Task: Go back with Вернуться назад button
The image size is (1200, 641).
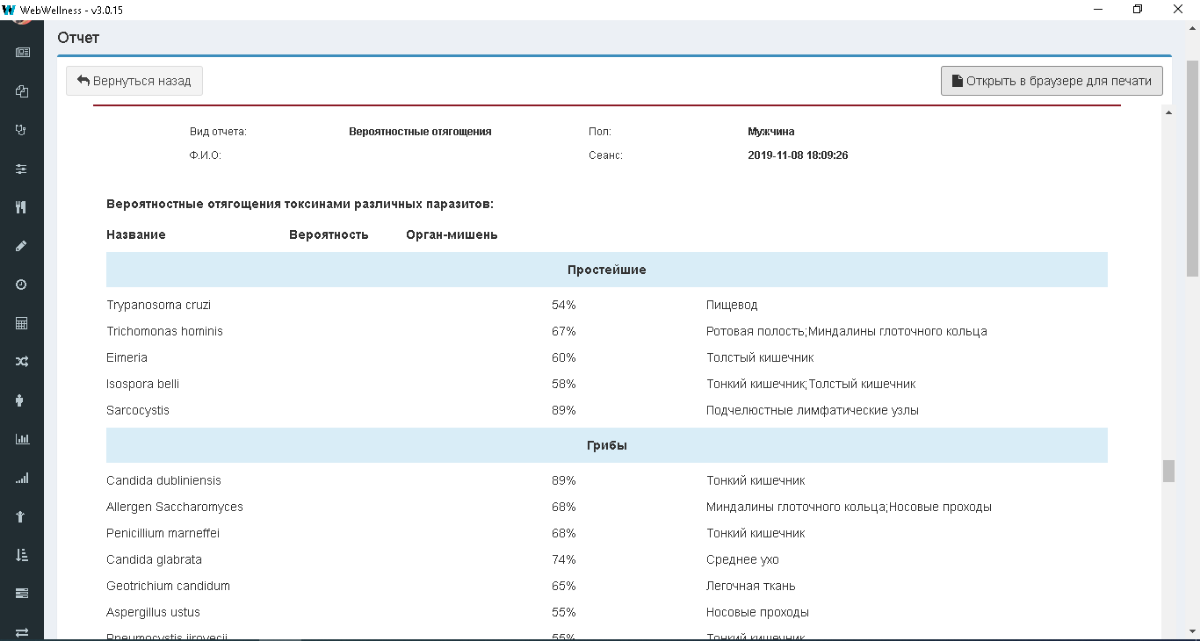Action: pyautogui.click(x=135, y=81)
